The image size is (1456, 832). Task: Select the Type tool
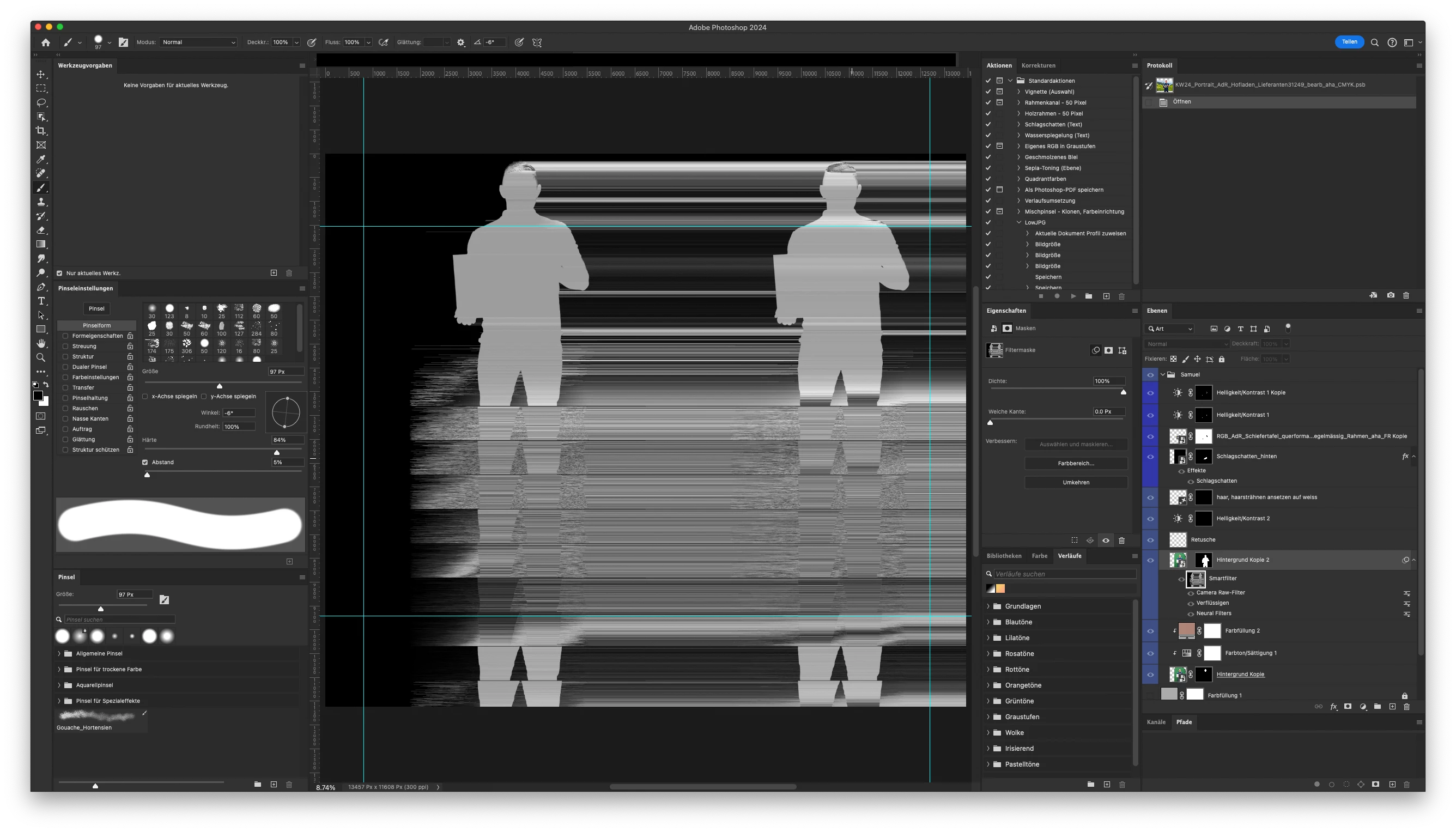pos(41,301)
